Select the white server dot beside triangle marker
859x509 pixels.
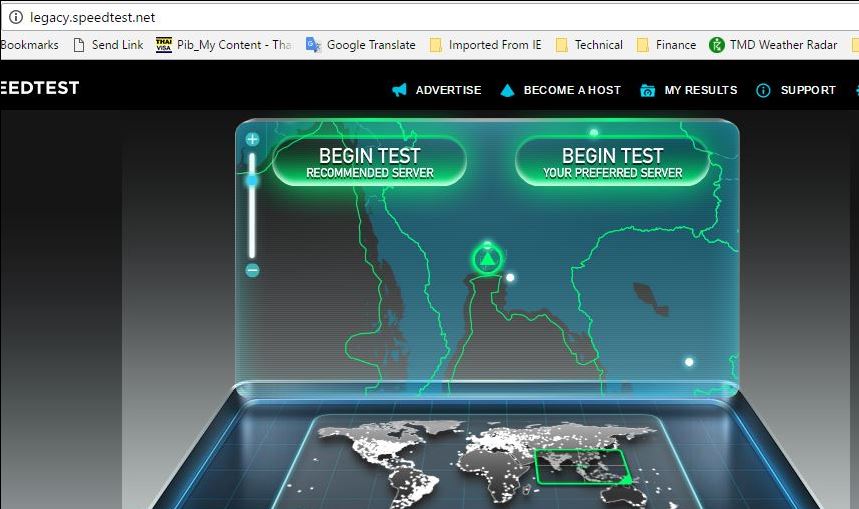pos(510,278)
